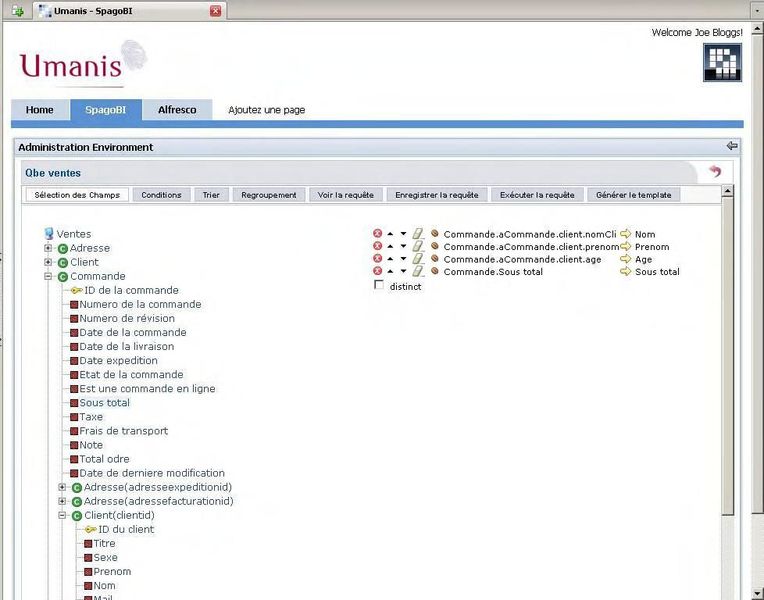Remove the nomCli field with red delete icon
This screenshot has height=600, width=764.
(x=378, y=234)
